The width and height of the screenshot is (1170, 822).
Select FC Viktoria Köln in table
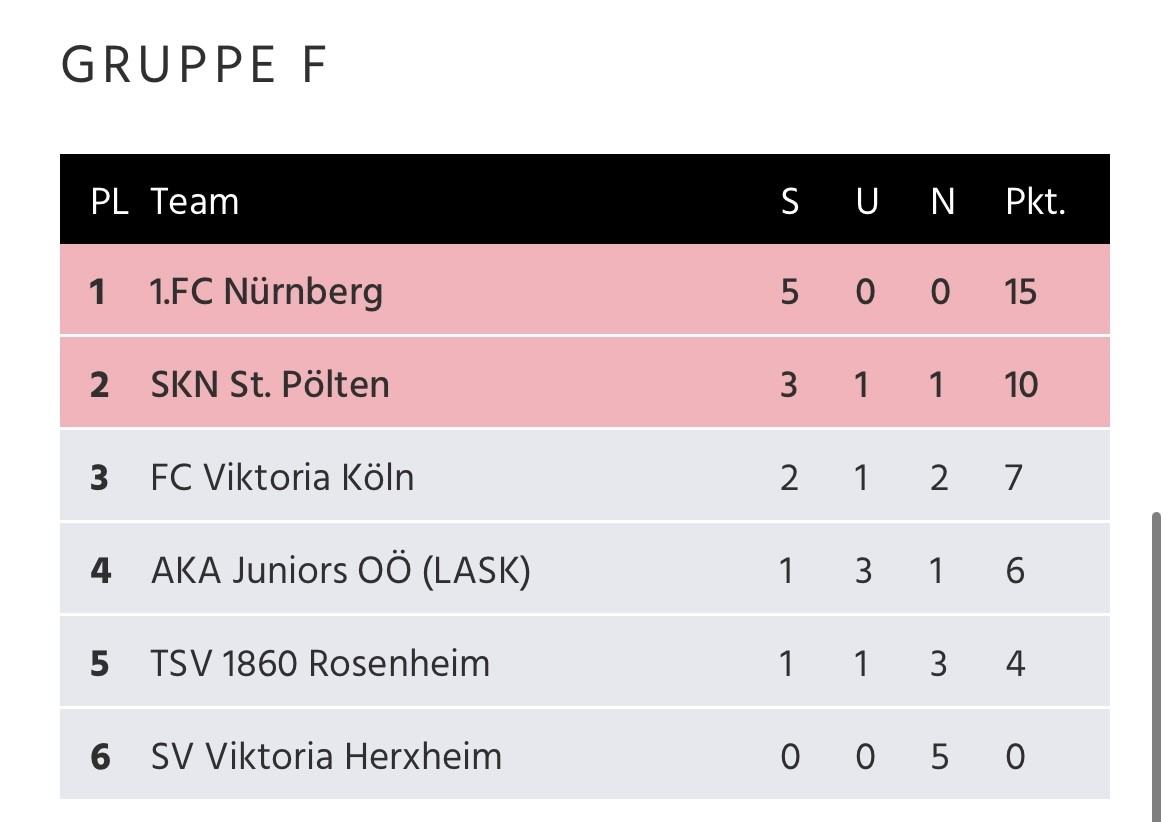[x=282, y=477]
